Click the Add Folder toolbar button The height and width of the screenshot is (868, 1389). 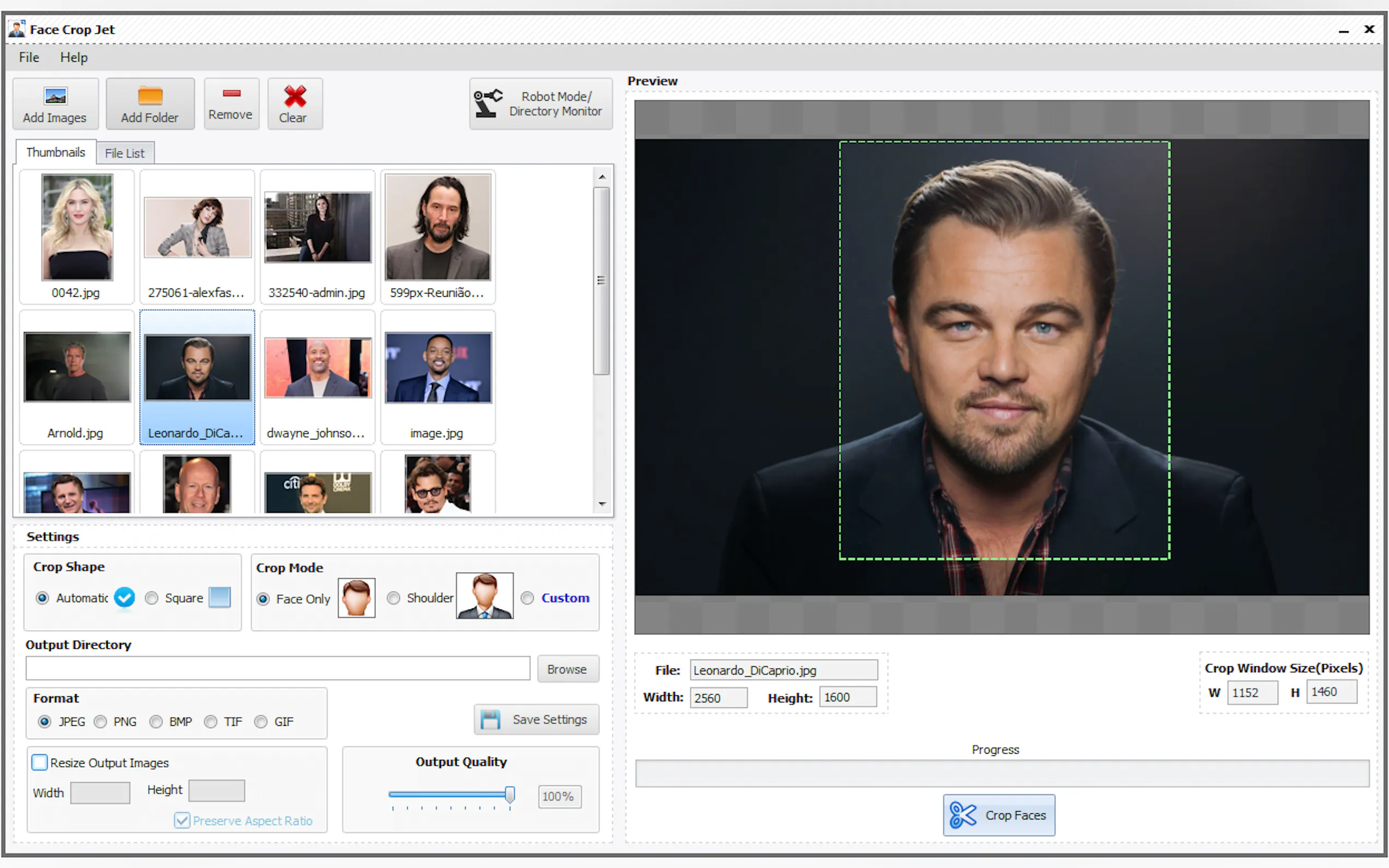150,104
